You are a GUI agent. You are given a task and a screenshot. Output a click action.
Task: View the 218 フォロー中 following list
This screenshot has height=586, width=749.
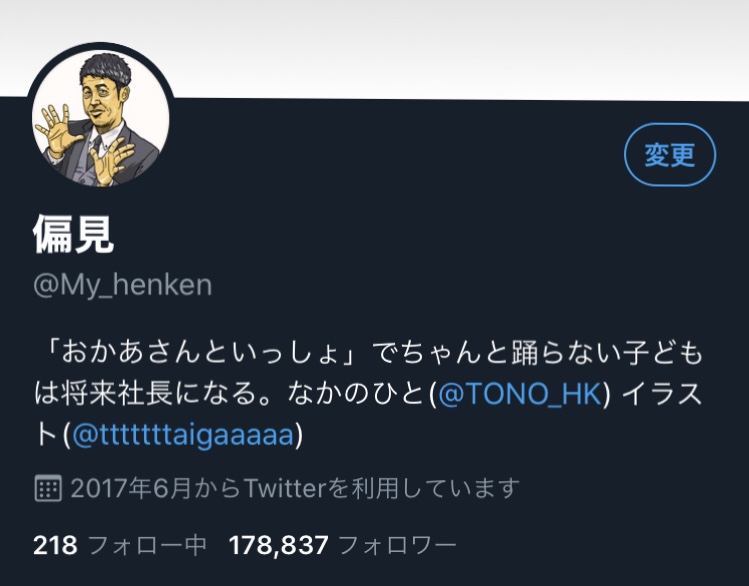click(119, 545)
